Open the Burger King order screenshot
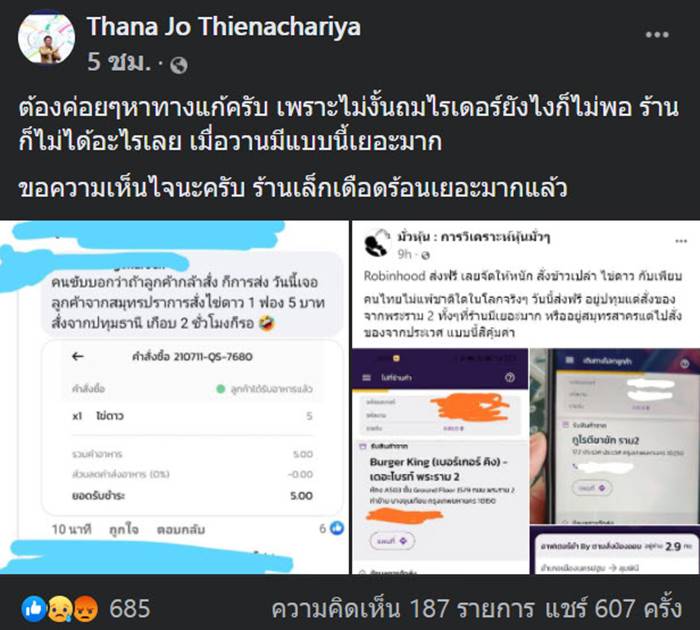 tap(440, 461)
